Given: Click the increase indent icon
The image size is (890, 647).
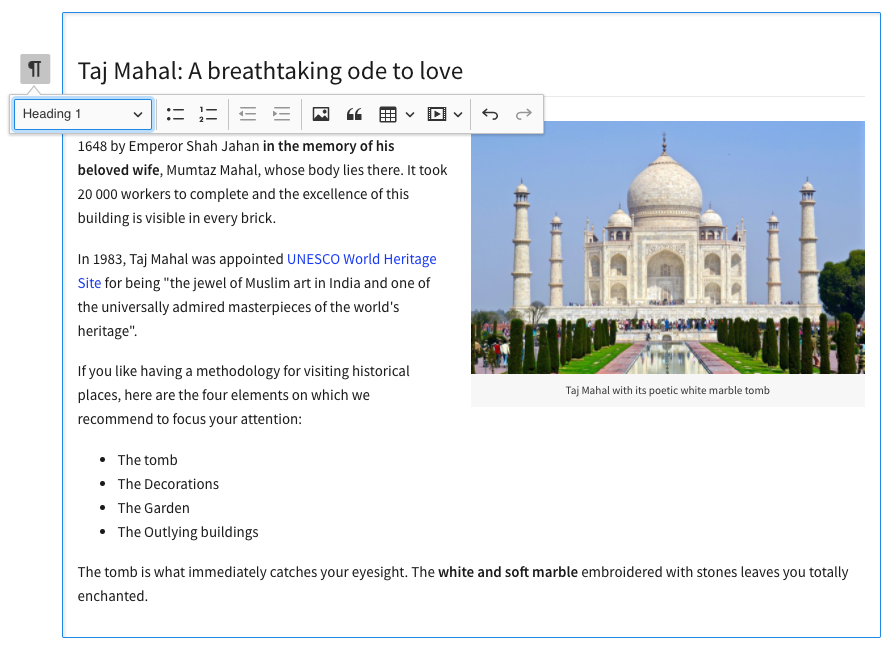Looking at the screenshot, I should (x=281, y=114).
